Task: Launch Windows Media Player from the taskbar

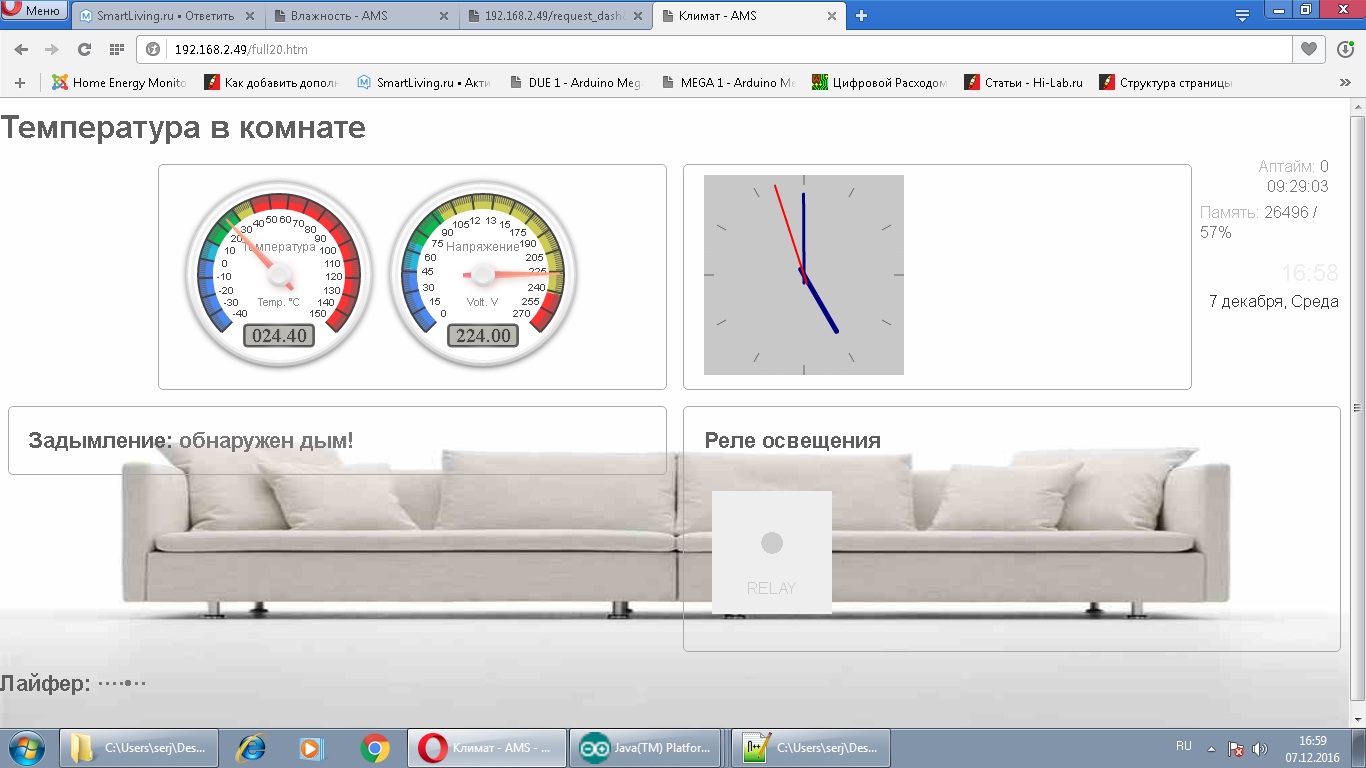Action: (x=311, y=748)
